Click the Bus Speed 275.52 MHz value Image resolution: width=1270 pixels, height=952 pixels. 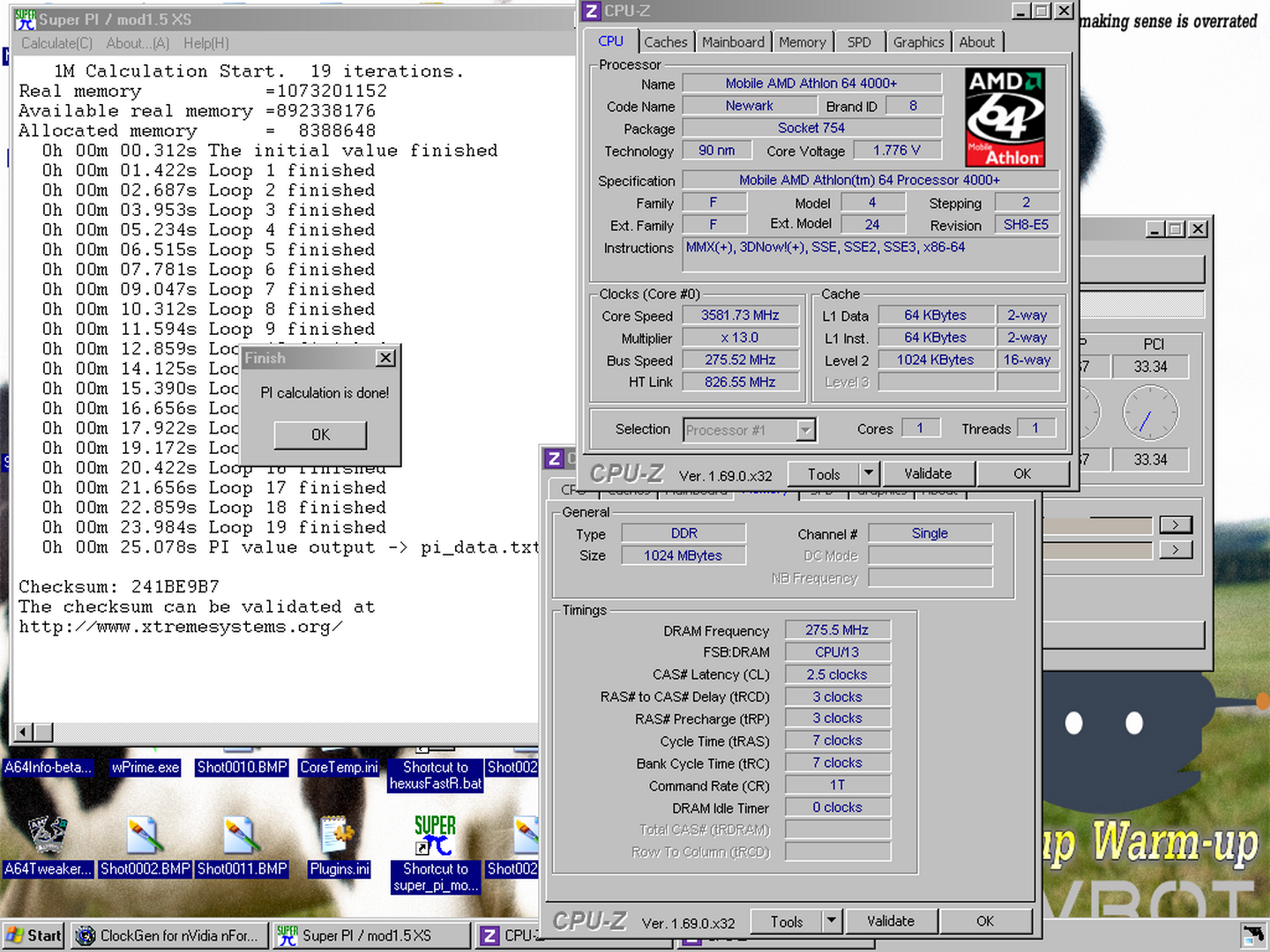click(740, 360)
